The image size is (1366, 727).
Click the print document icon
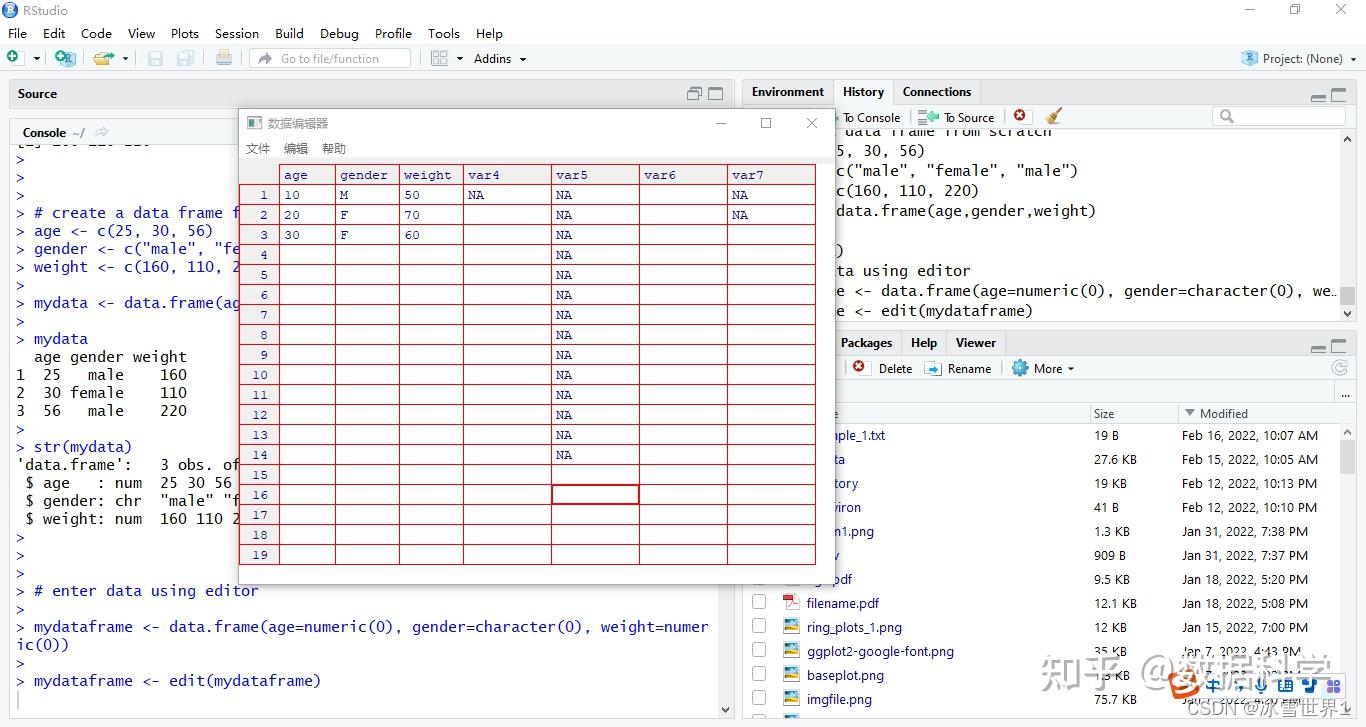coord(224,59)
